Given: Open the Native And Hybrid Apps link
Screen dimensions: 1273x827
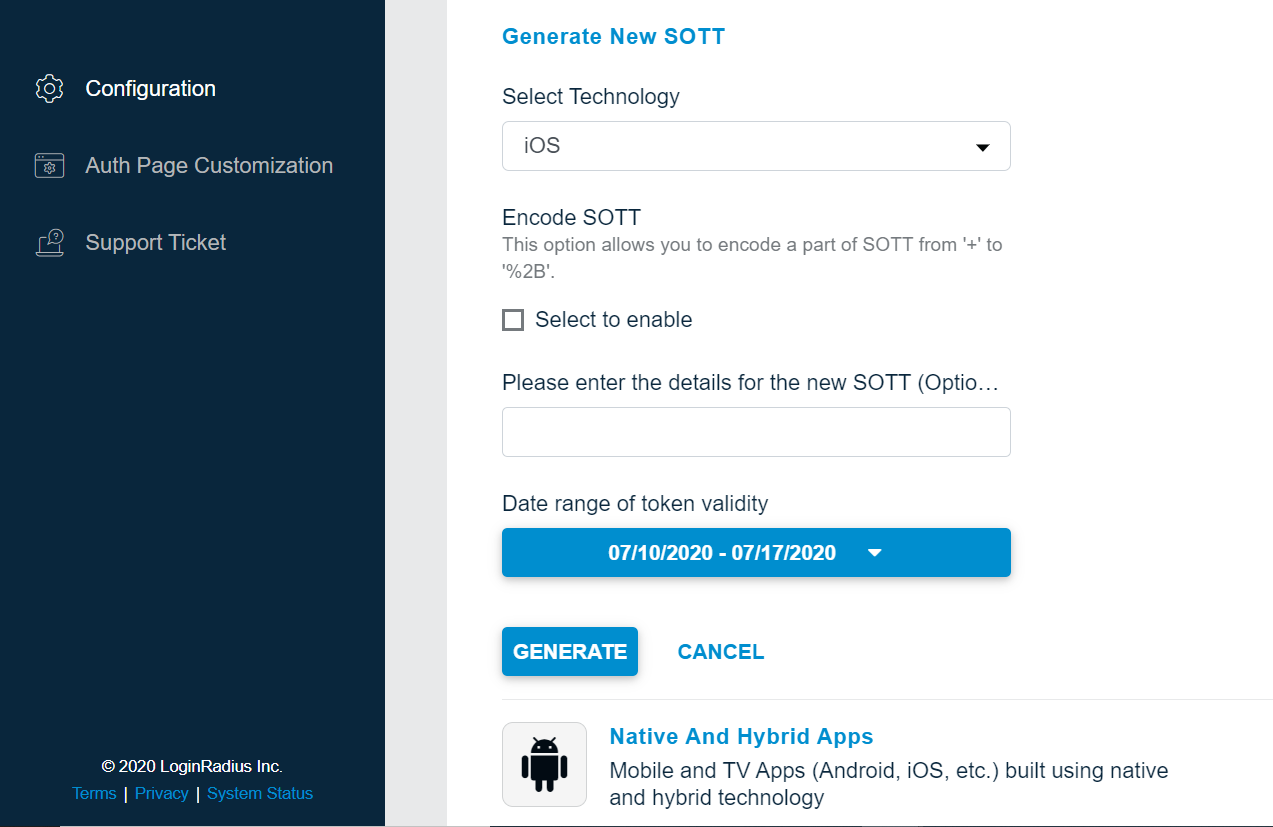Looking at the screenshot, I should pos(741,736).
